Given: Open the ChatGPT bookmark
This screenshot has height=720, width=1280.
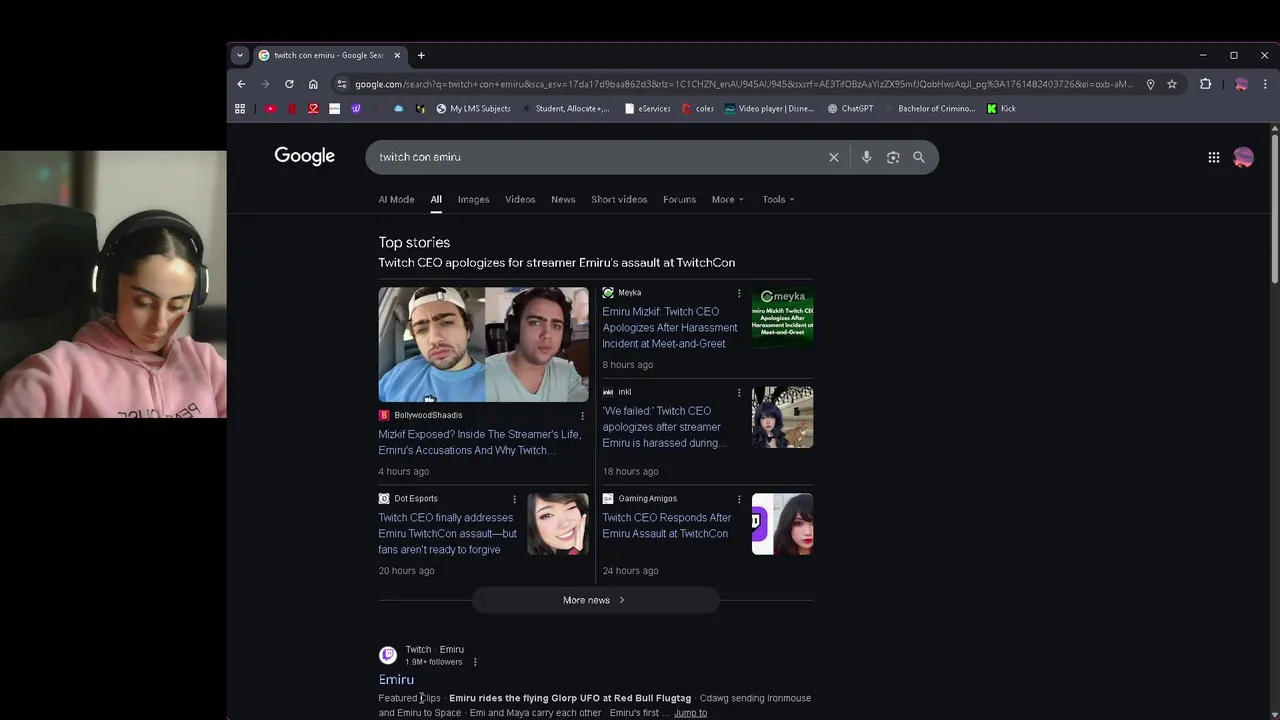Looking at the screenshot, I should tap(850, 108).
